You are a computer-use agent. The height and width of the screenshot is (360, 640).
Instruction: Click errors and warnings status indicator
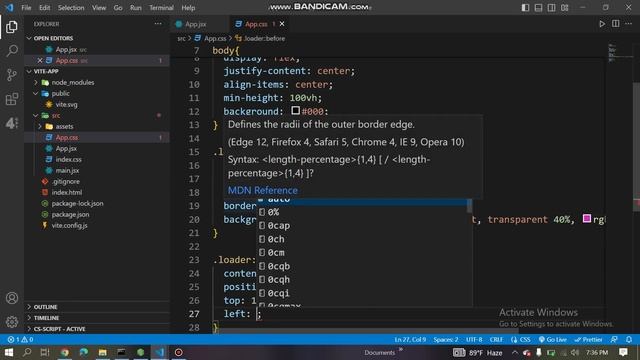(x=20, y=340)
